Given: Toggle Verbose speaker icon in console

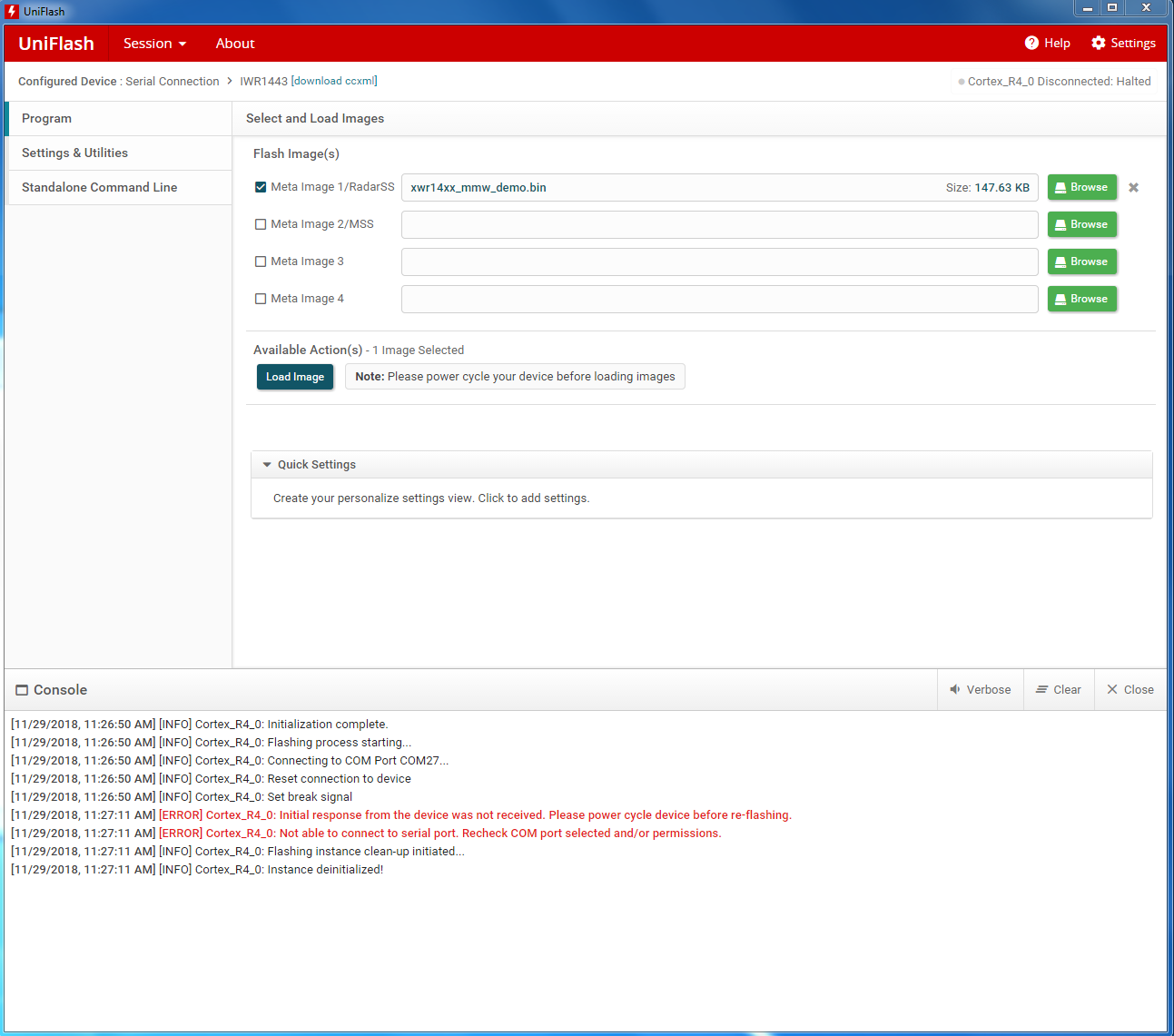Looking at the screenshot, I should click(955, 690).
